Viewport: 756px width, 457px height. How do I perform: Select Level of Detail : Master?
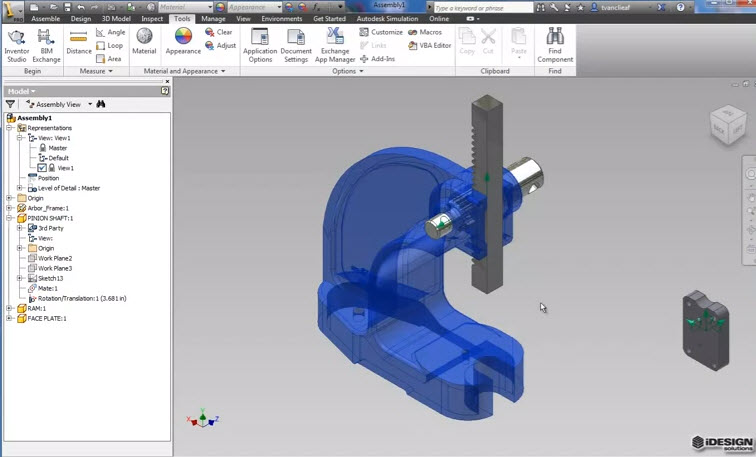[x=64, y=188]
